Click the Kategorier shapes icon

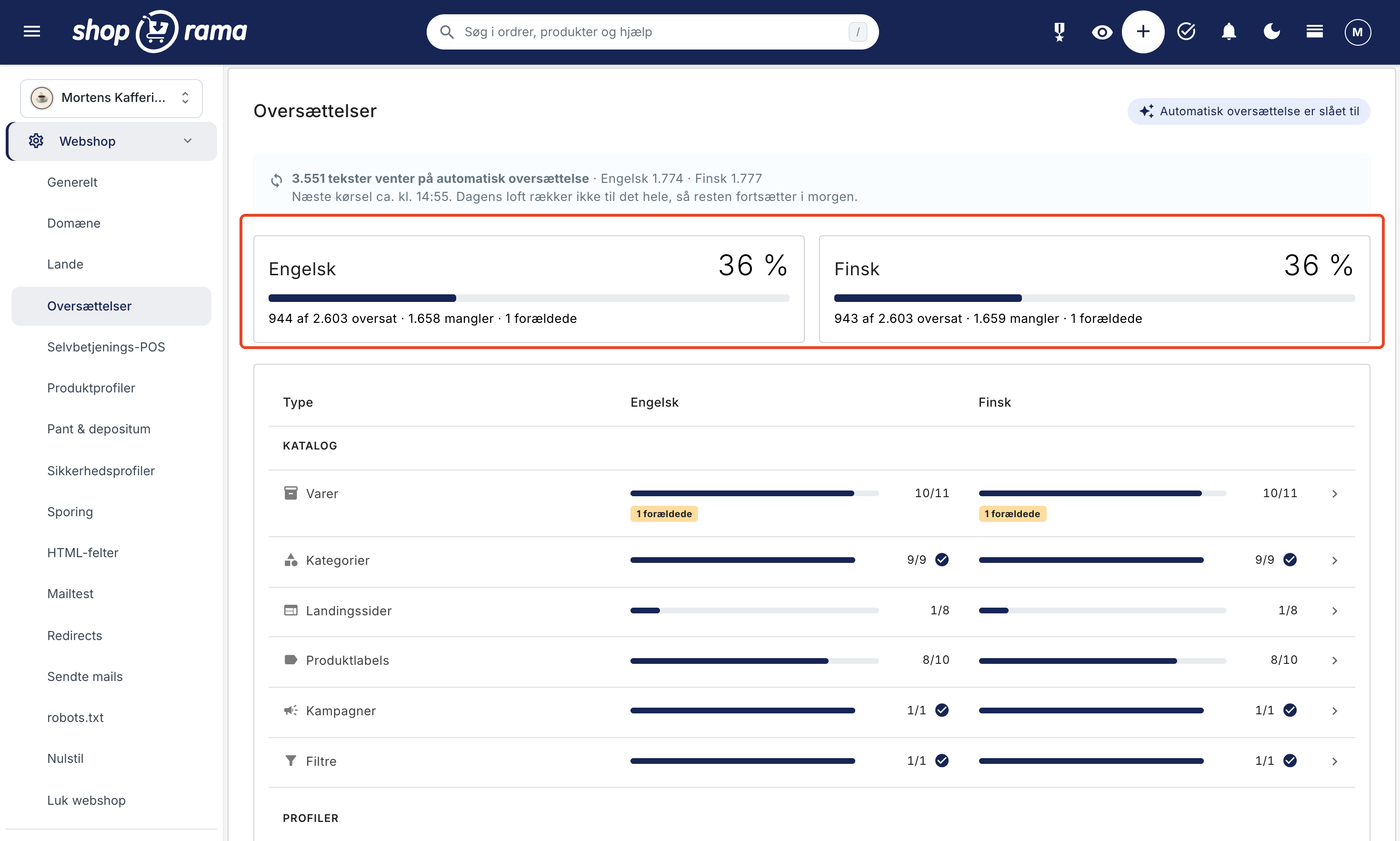click(x=291, y=560)
